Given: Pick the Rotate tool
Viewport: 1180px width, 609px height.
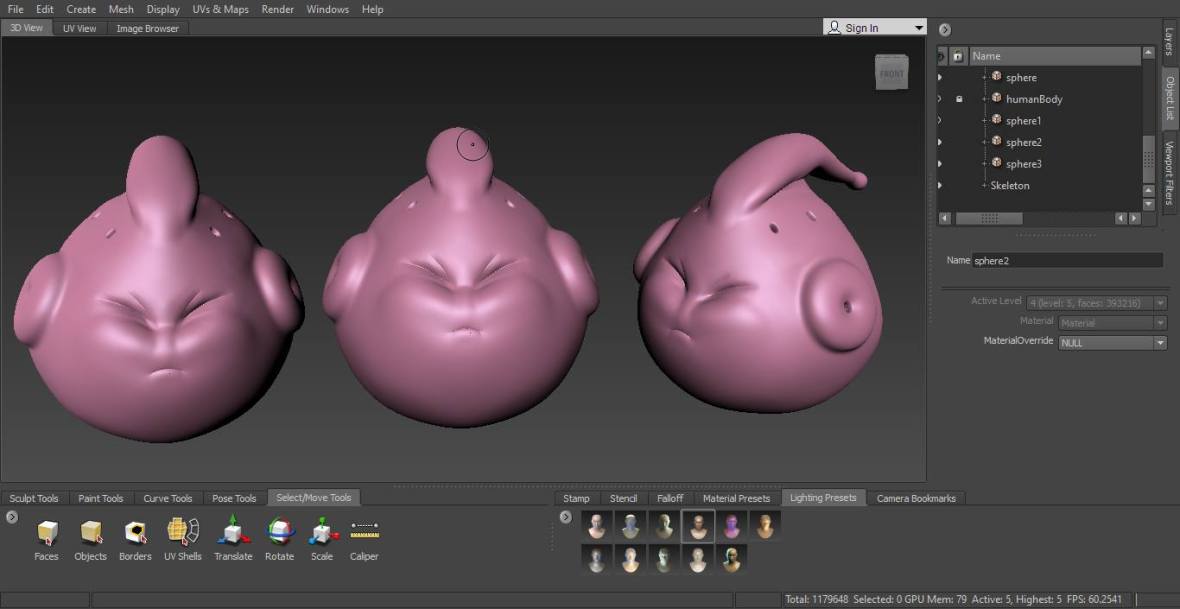Looking at the screenshot, I should click(x=280, y=532).
